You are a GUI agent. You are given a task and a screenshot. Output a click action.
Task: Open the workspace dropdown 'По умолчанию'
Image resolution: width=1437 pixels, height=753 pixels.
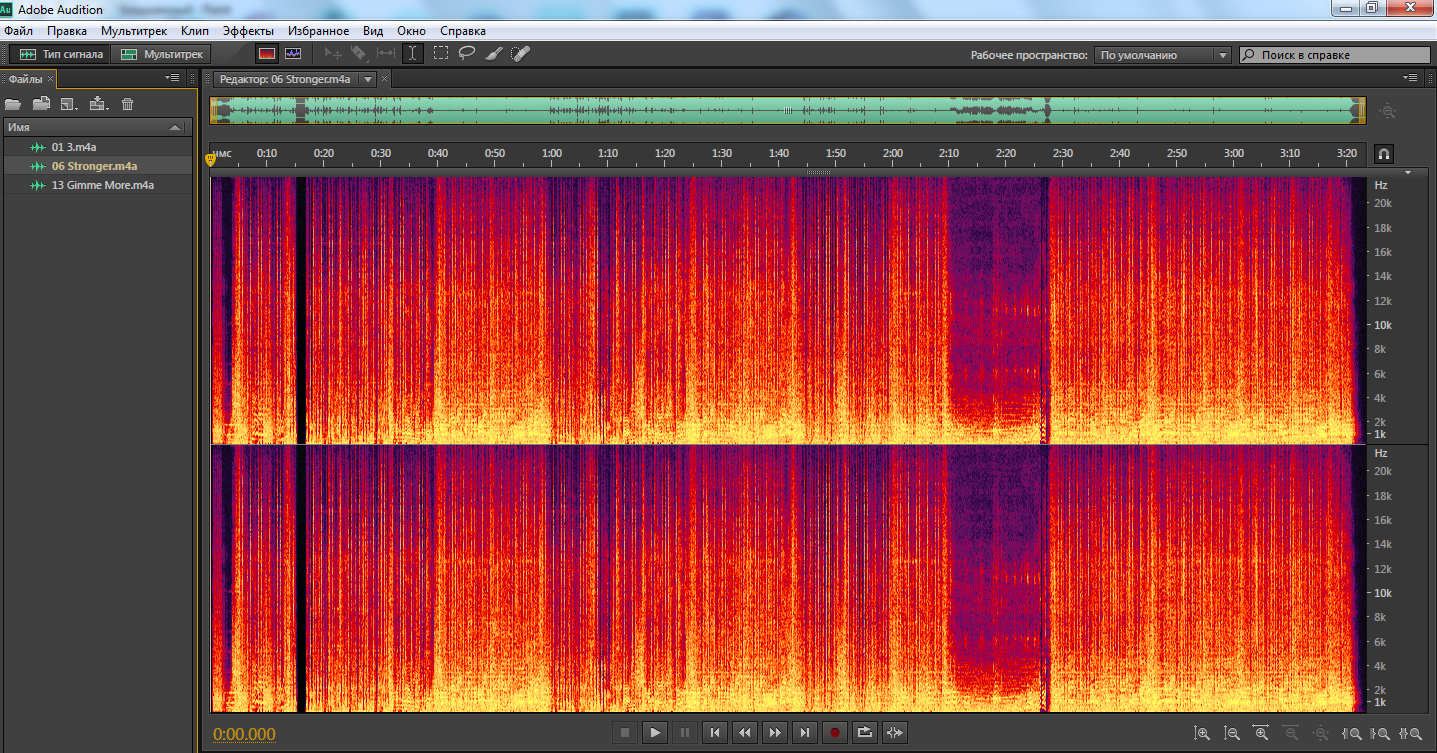point(1162,55)
